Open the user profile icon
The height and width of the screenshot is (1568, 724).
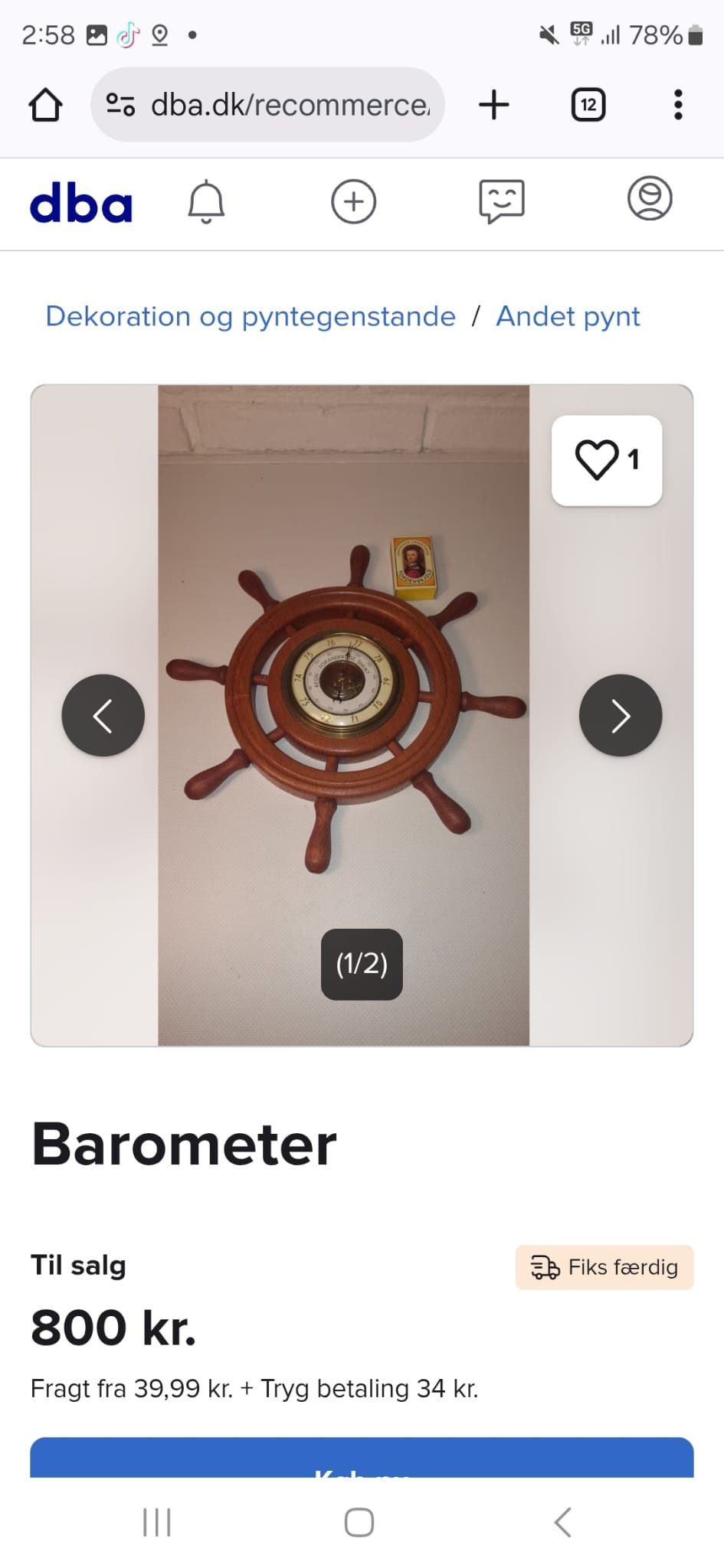tap(650, 199)
